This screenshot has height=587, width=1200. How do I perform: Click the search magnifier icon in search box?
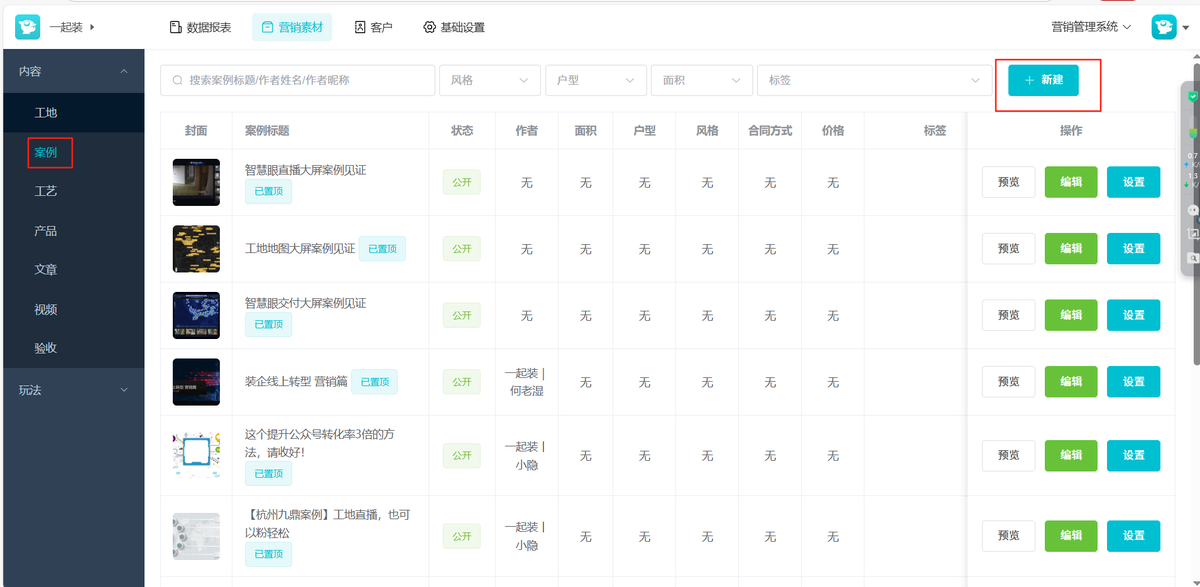(x=178, y=80)
